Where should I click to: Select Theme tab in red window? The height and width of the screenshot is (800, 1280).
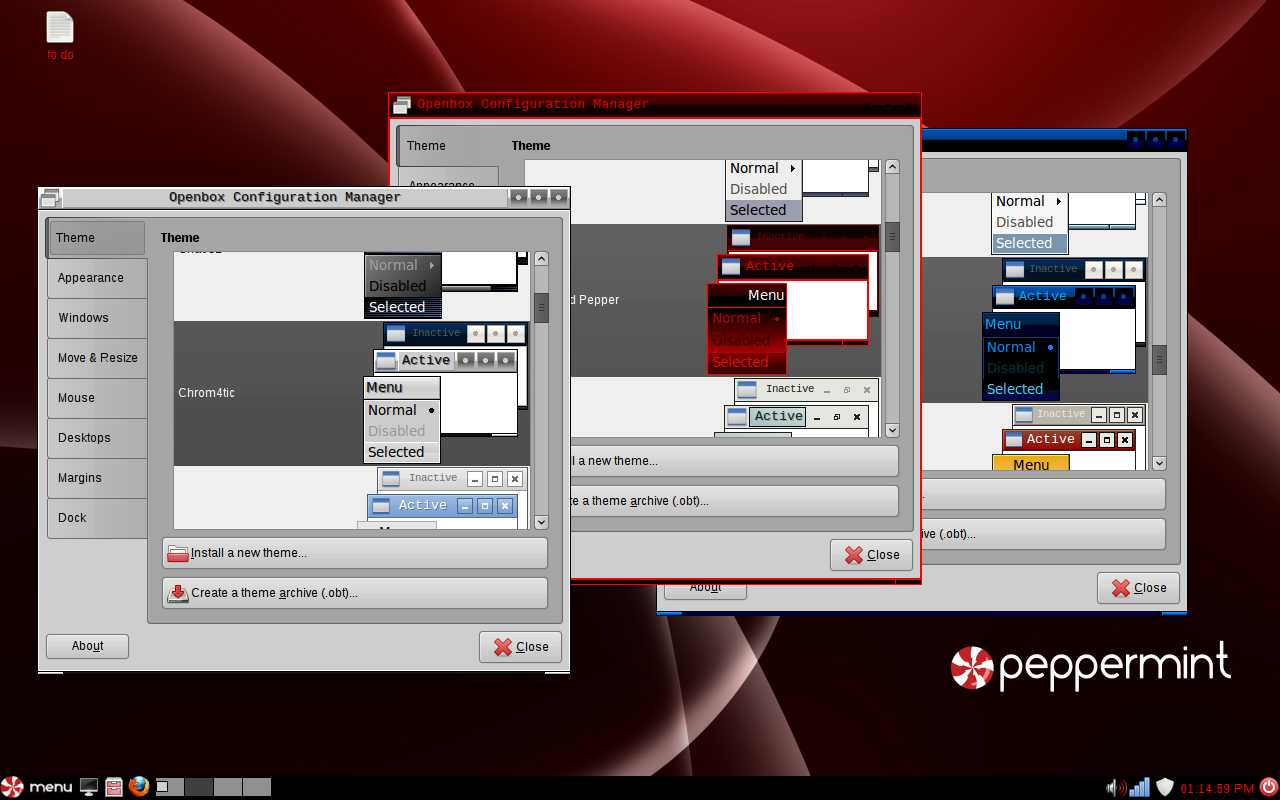[447, 146]
